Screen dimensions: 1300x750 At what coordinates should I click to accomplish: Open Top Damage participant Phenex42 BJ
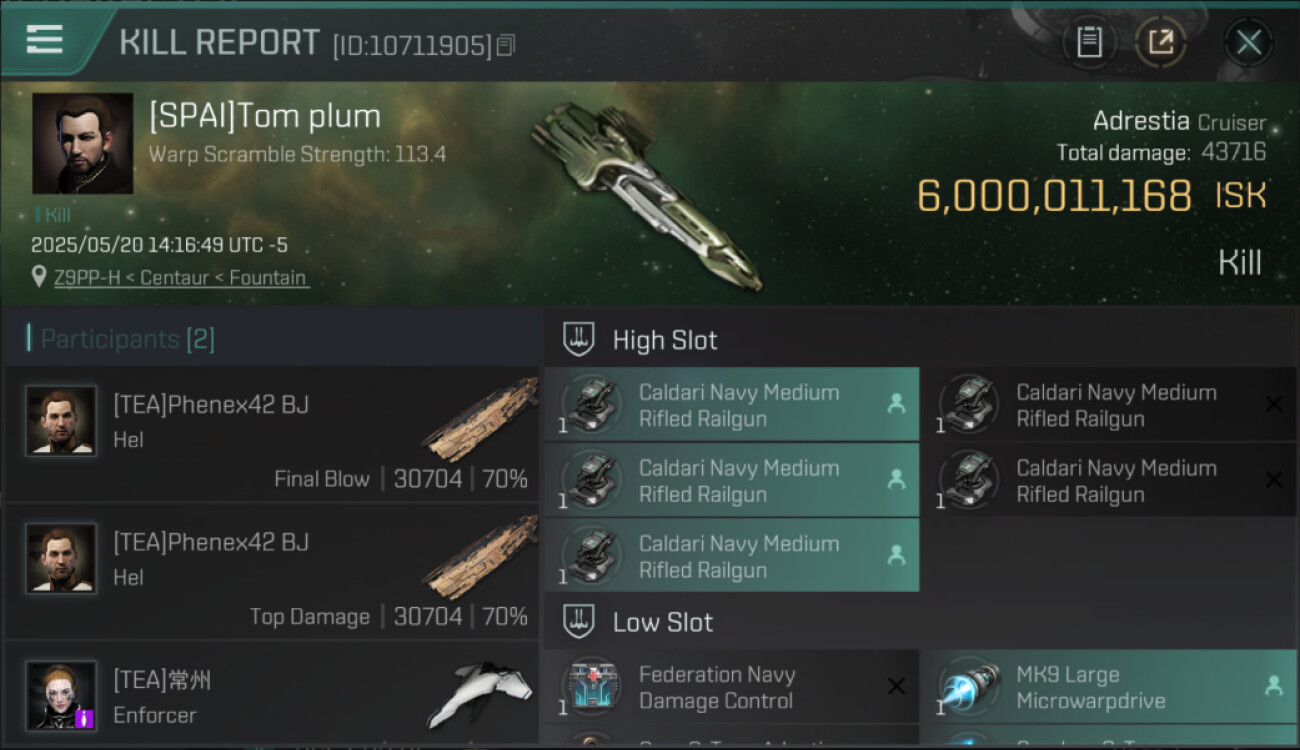point(211,543)
